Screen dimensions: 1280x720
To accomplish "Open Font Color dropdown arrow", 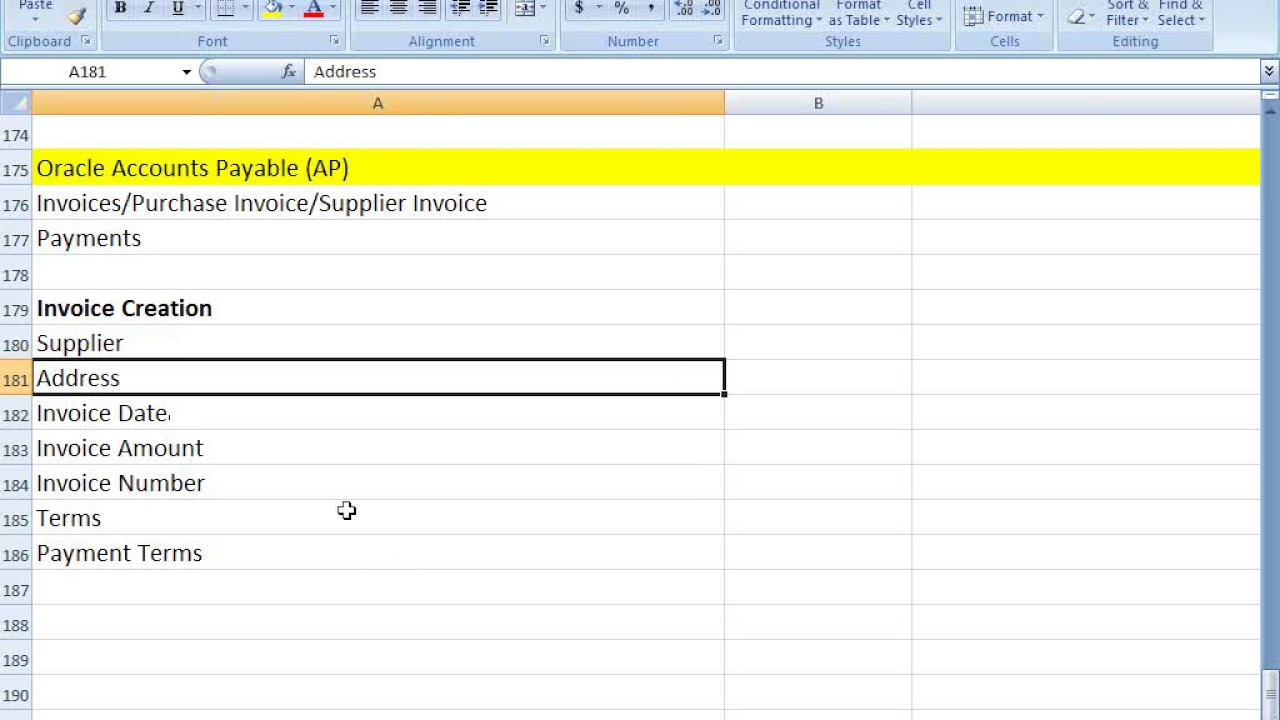I will coord(333,9).
